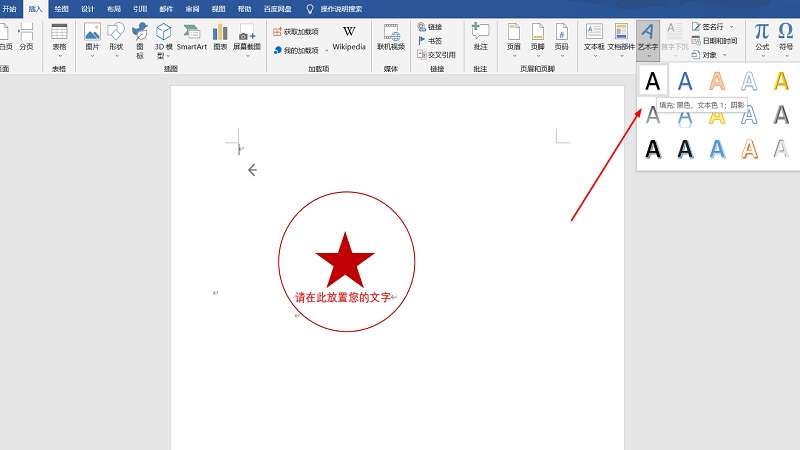Add a 批注 comment
800x450 pixels.
[x=480, y=36]
